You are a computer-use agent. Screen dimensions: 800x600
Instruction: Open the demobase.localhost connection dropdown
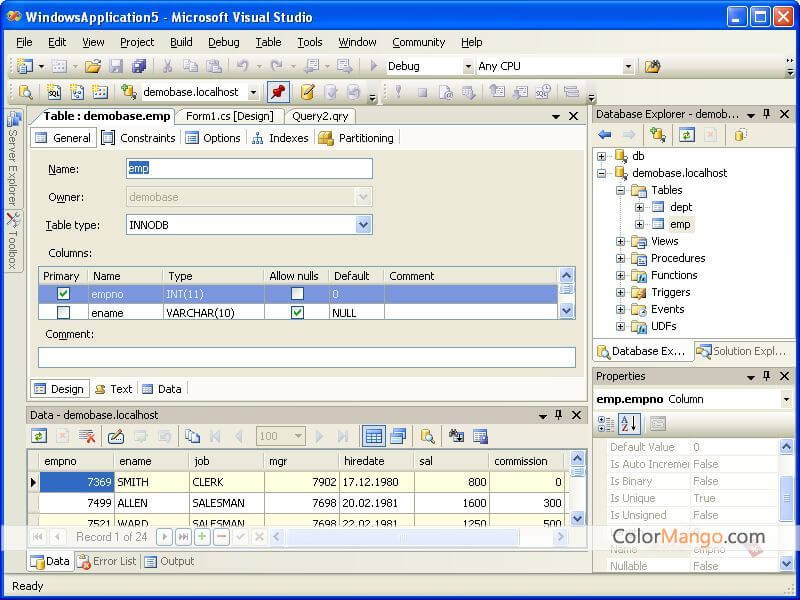click(x=253, y=92)
